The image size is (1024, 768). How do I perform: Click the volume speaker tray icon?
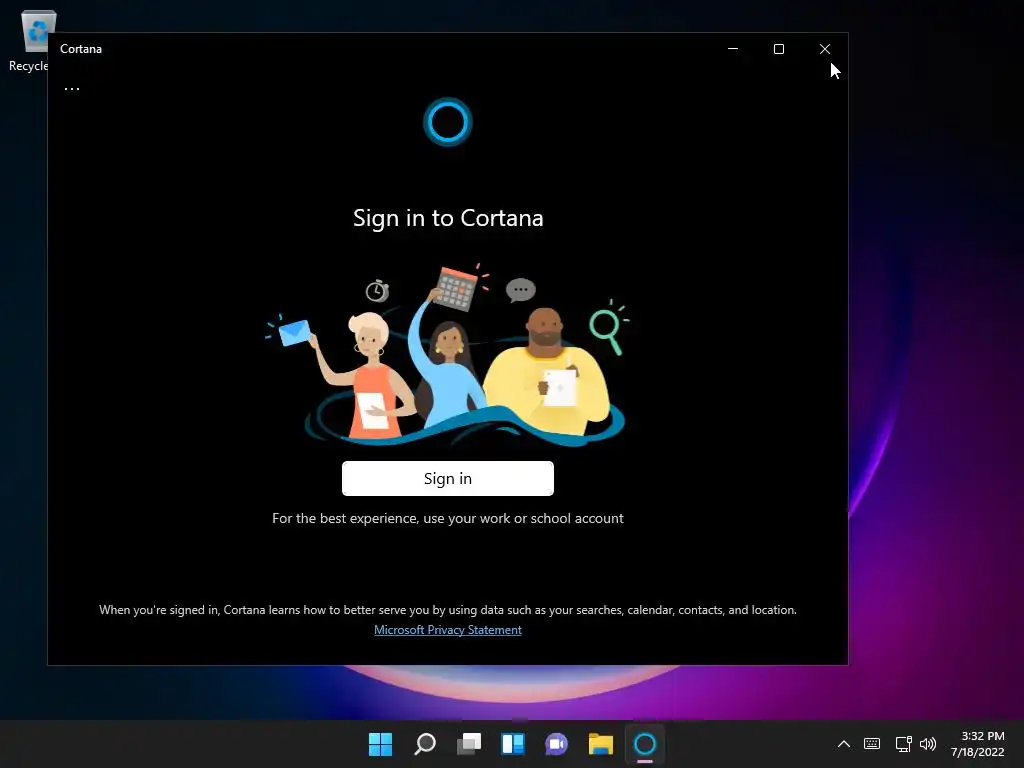(928, 744)
